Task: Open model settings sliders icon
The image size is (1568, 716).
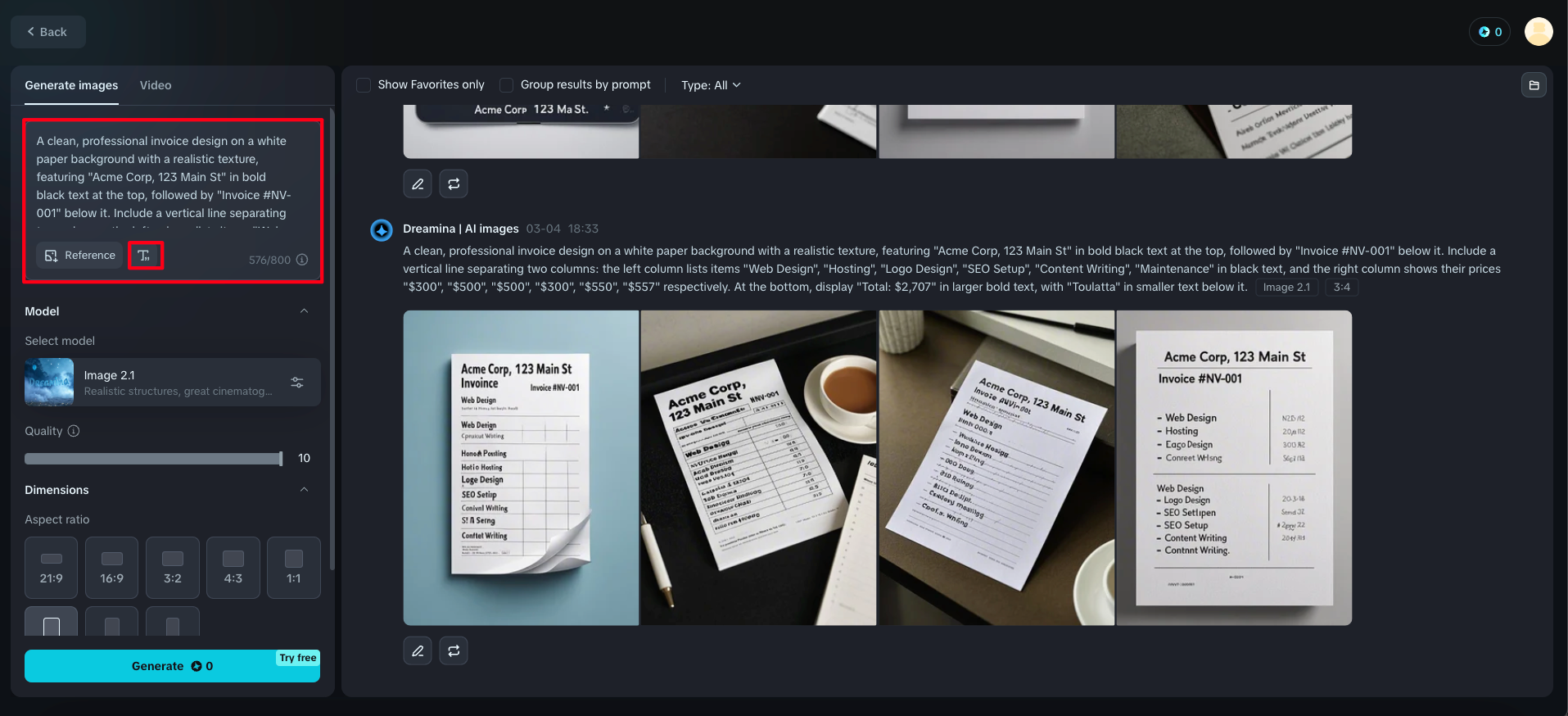Action: pos(297,383)
